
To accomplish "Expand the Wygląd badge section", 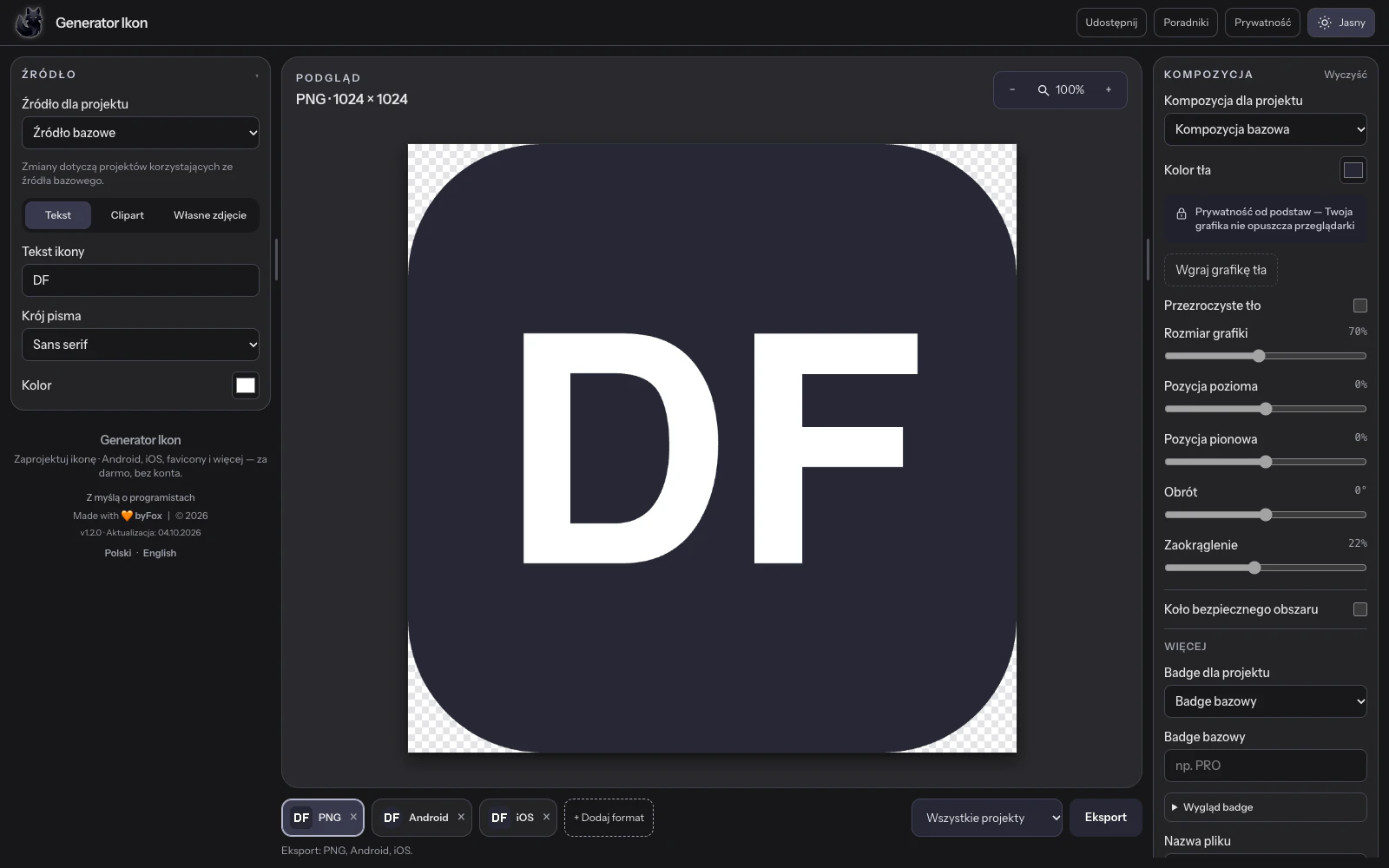I will coord(1266,807).
